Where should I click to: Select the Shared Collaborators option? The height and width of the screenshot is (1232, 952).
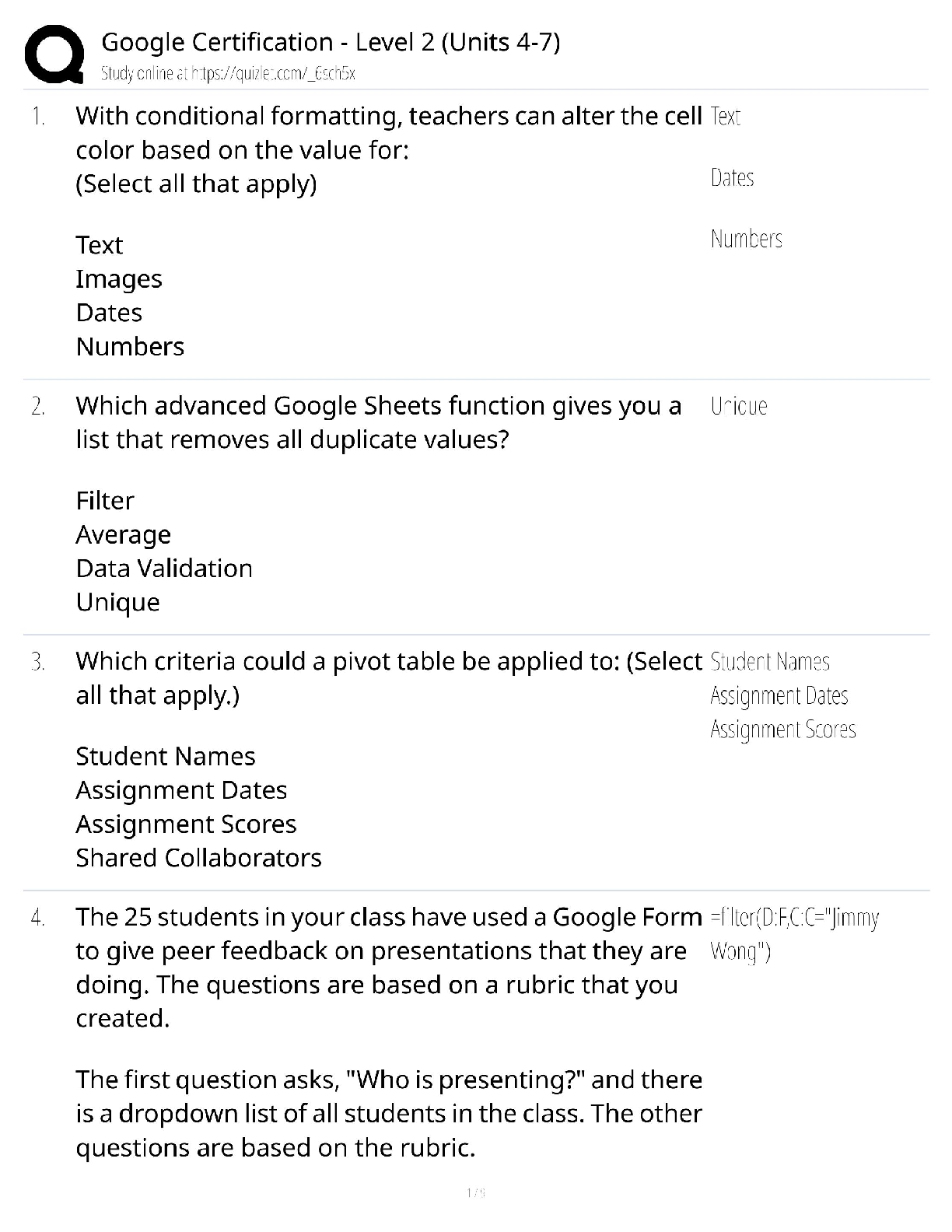coord(198,858)
